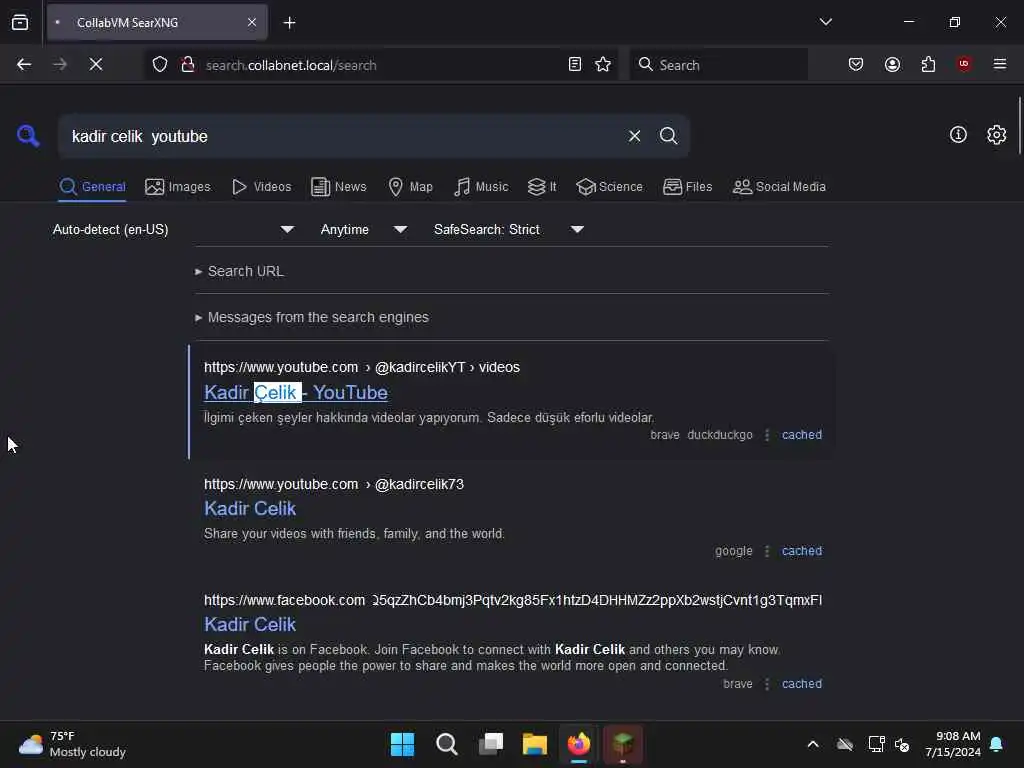Open Kadir Çelik - YouTube result
The image size is (1024, 768).
pos(296,392)
